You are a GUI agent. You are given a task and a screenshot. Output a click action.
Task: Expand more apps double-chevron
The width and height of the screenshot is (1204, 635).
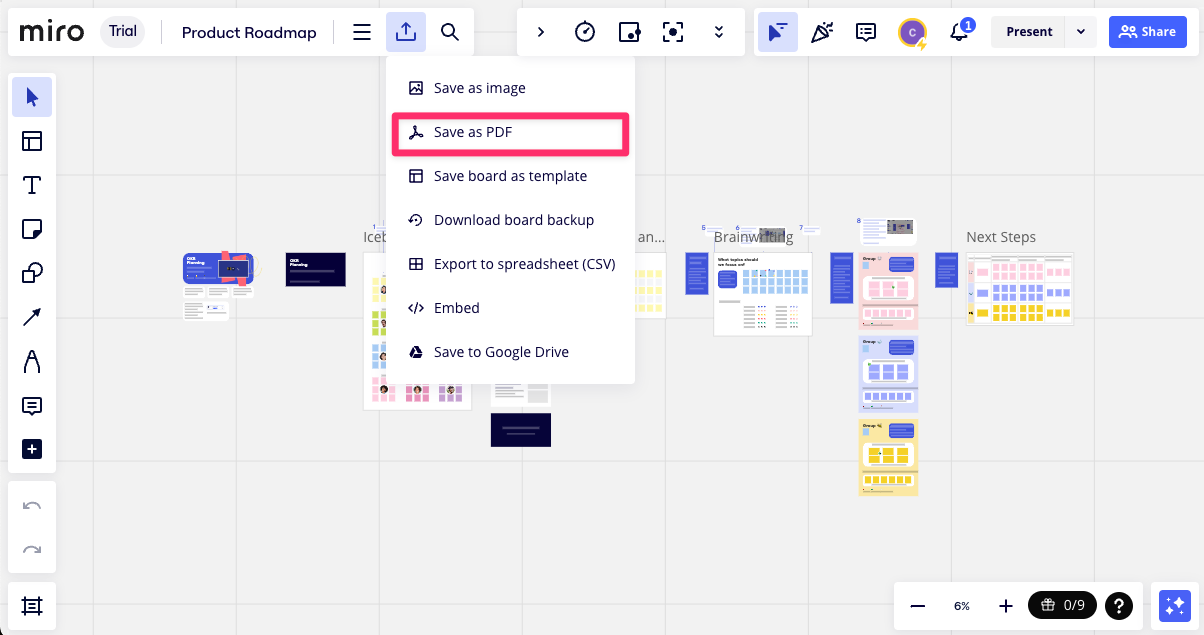[719, 32]
